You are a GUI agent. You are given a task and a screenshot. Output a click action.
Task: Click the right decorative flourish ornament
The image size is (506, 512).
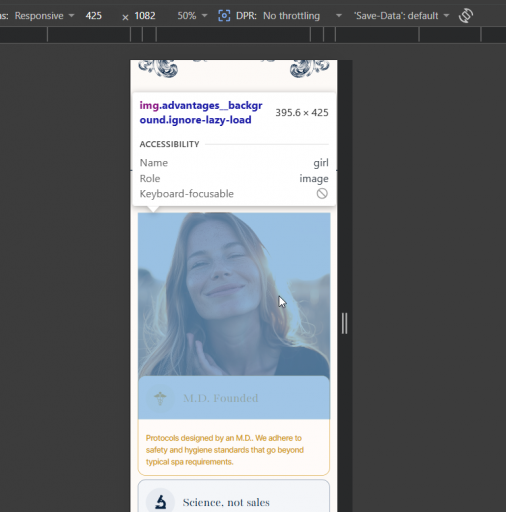[x=309, y=68]
